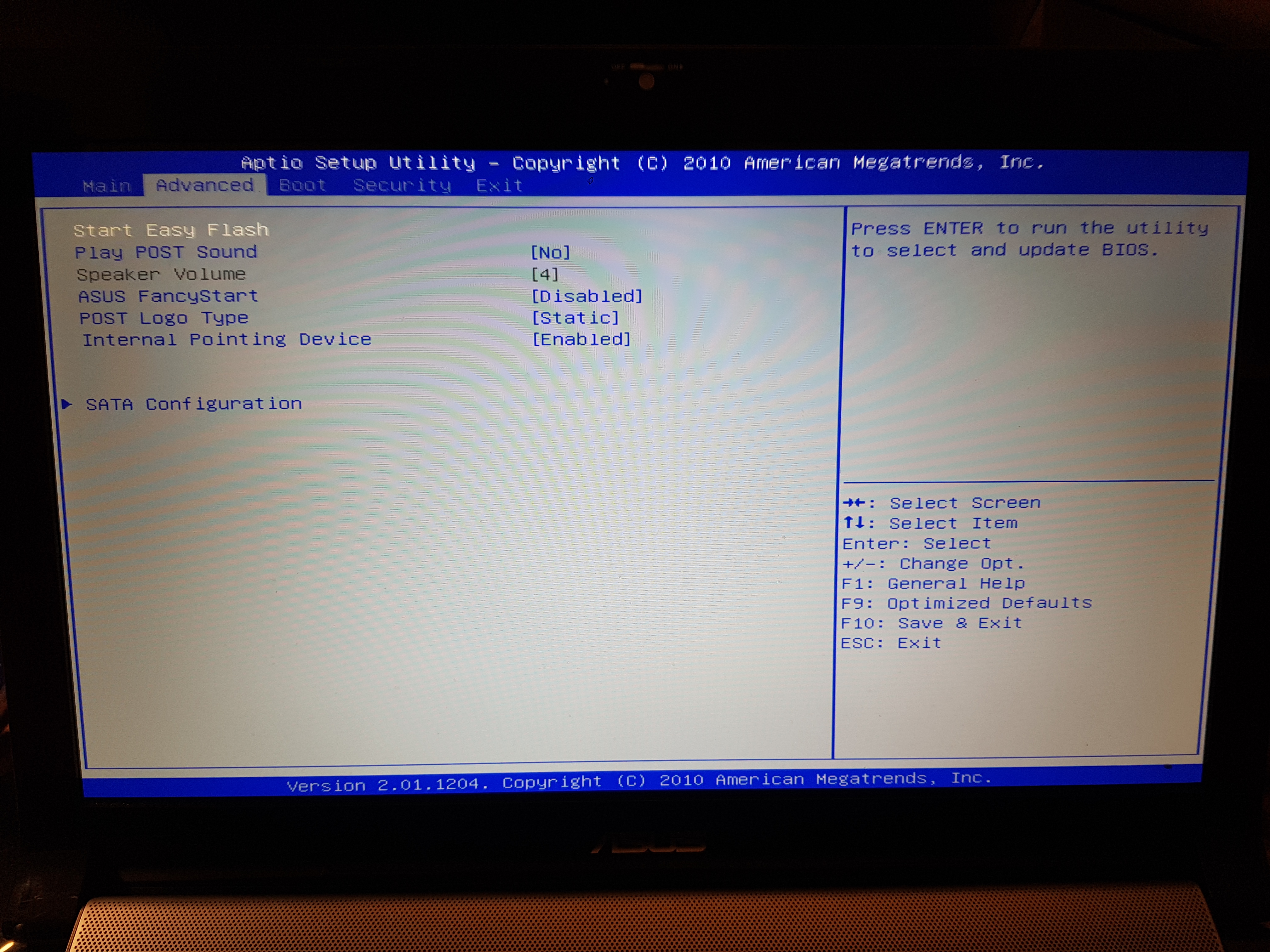Select POST Logo Type setting
1270x952 pixels.
[163, 318]
